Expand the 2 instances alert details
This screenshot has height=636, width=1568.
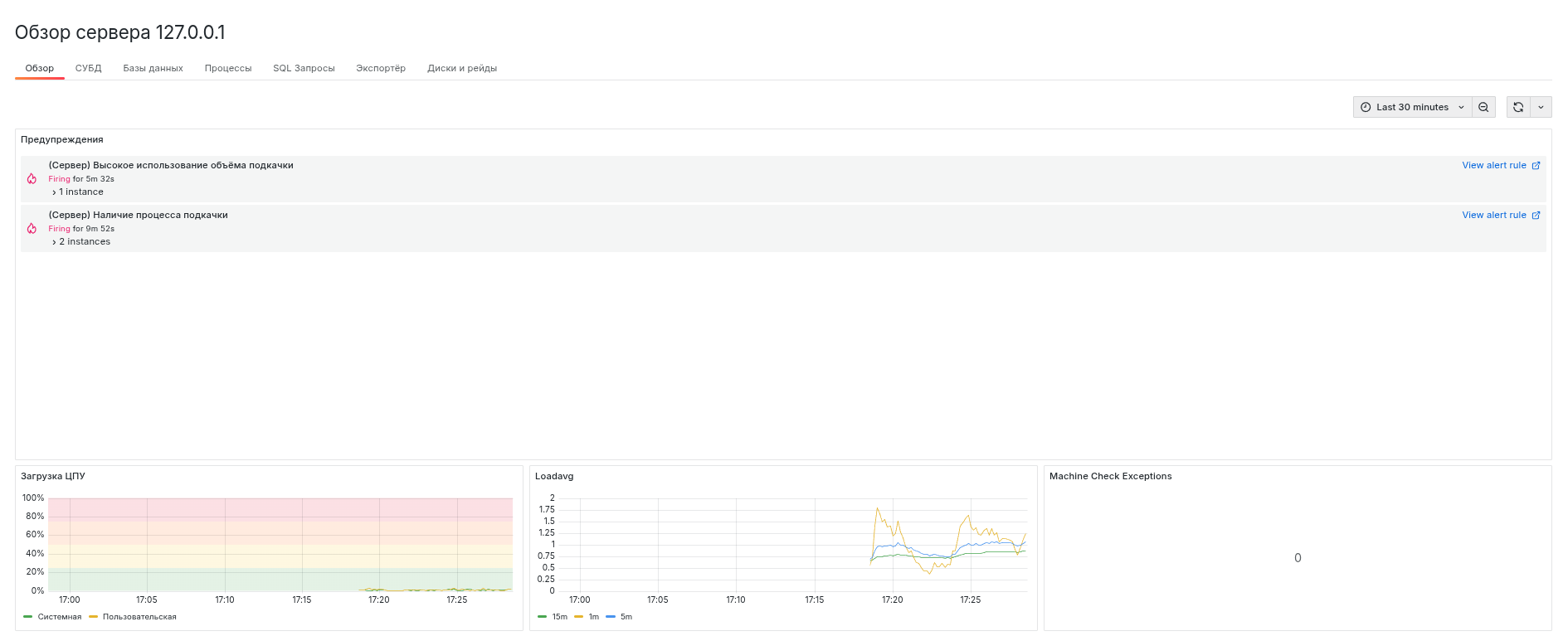(84, 242)
